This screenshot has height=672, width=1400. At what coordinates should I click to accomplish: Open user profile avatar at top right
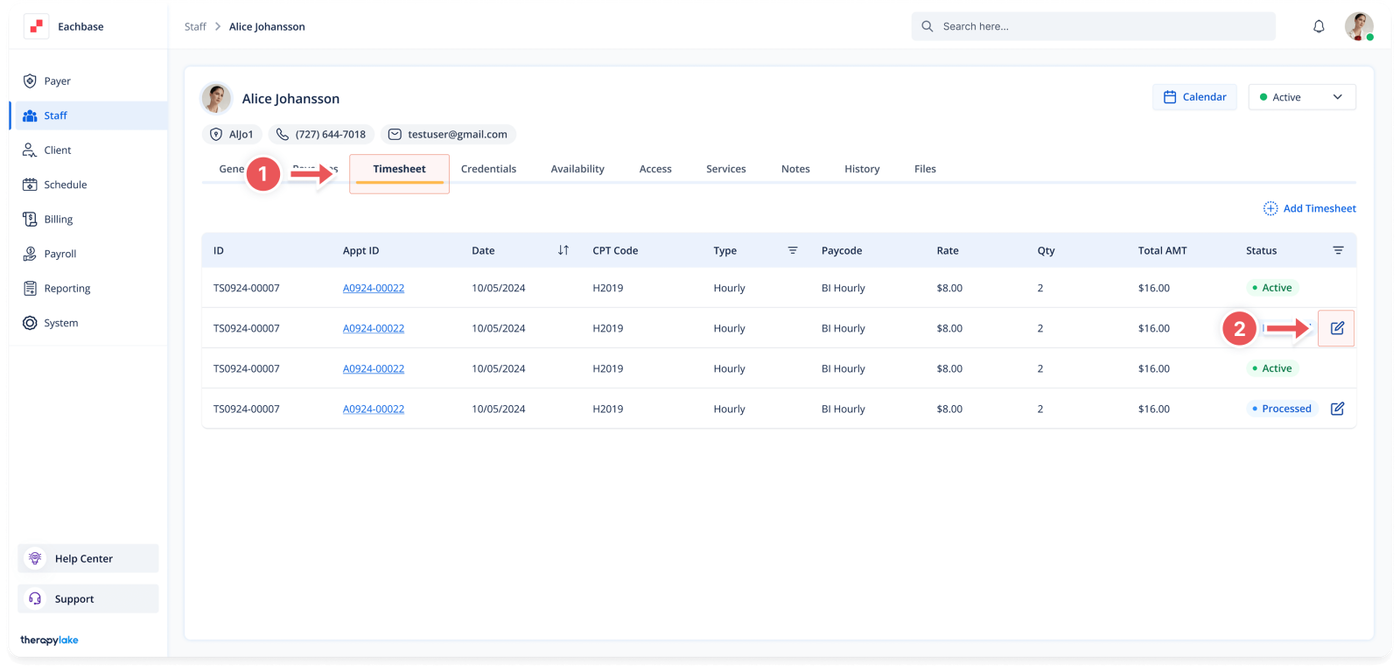1358,27
